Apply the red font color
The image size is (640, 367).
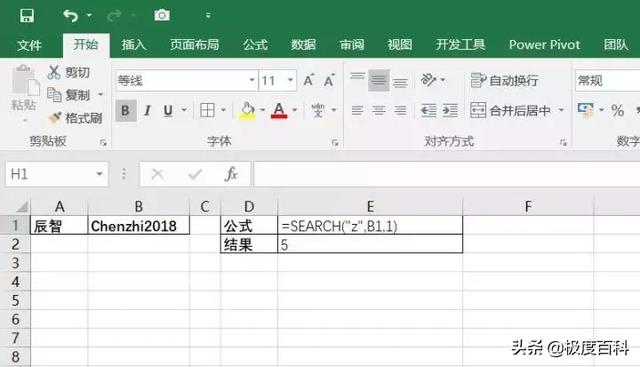coord(279,110)
